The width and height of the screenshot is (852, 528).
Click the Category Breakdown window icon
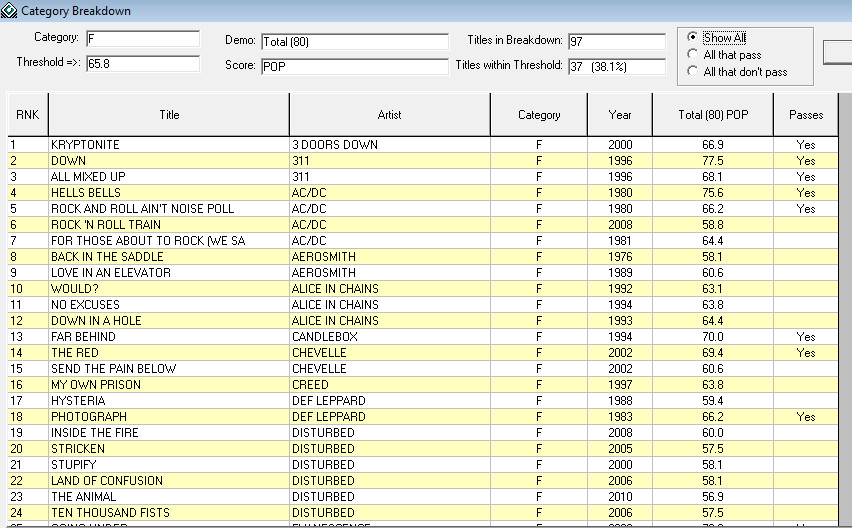[x=9, y=10]
